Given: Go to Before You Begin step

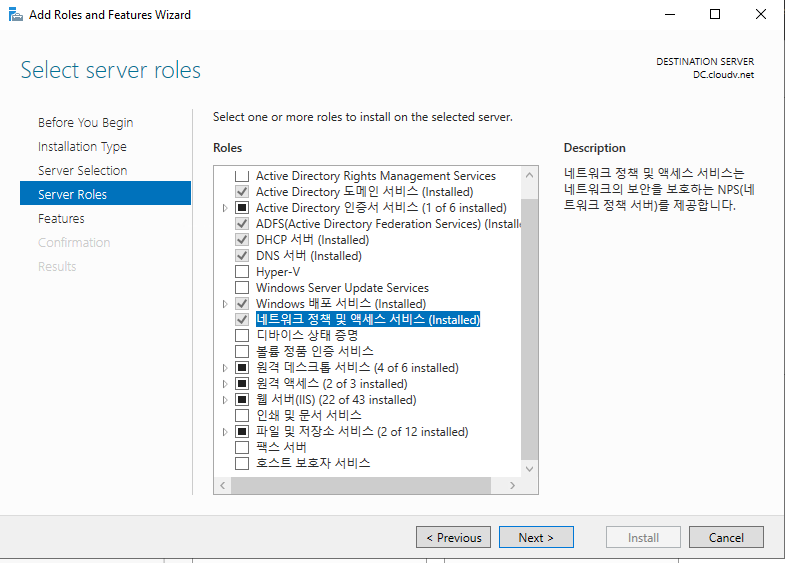Looking at the screenshot, I should pos(86,123).
